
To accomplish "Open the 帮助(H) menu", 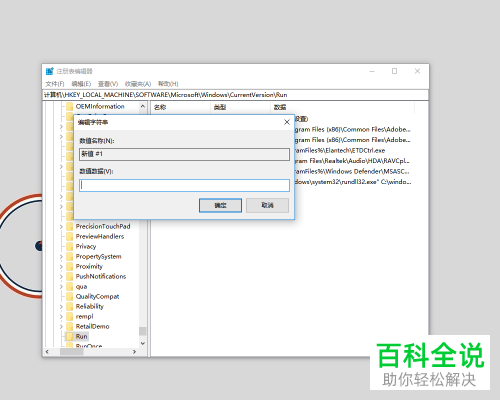I will click(168, 84).
